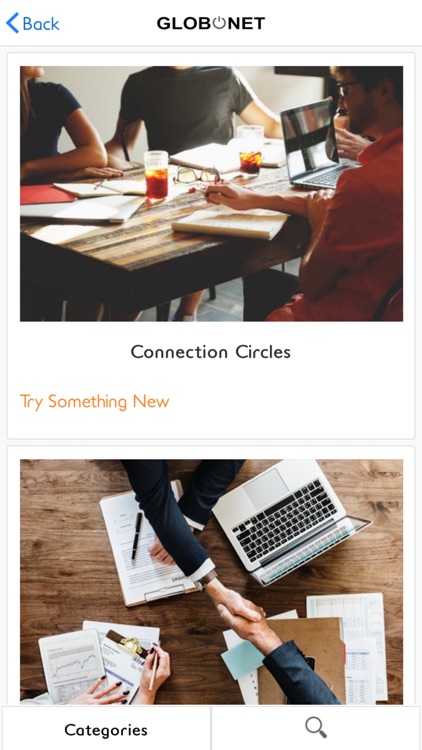Click the power symbol inside GLOBONET logo
This screenshot has width=422, height=750.
click(x=219, y=22)
